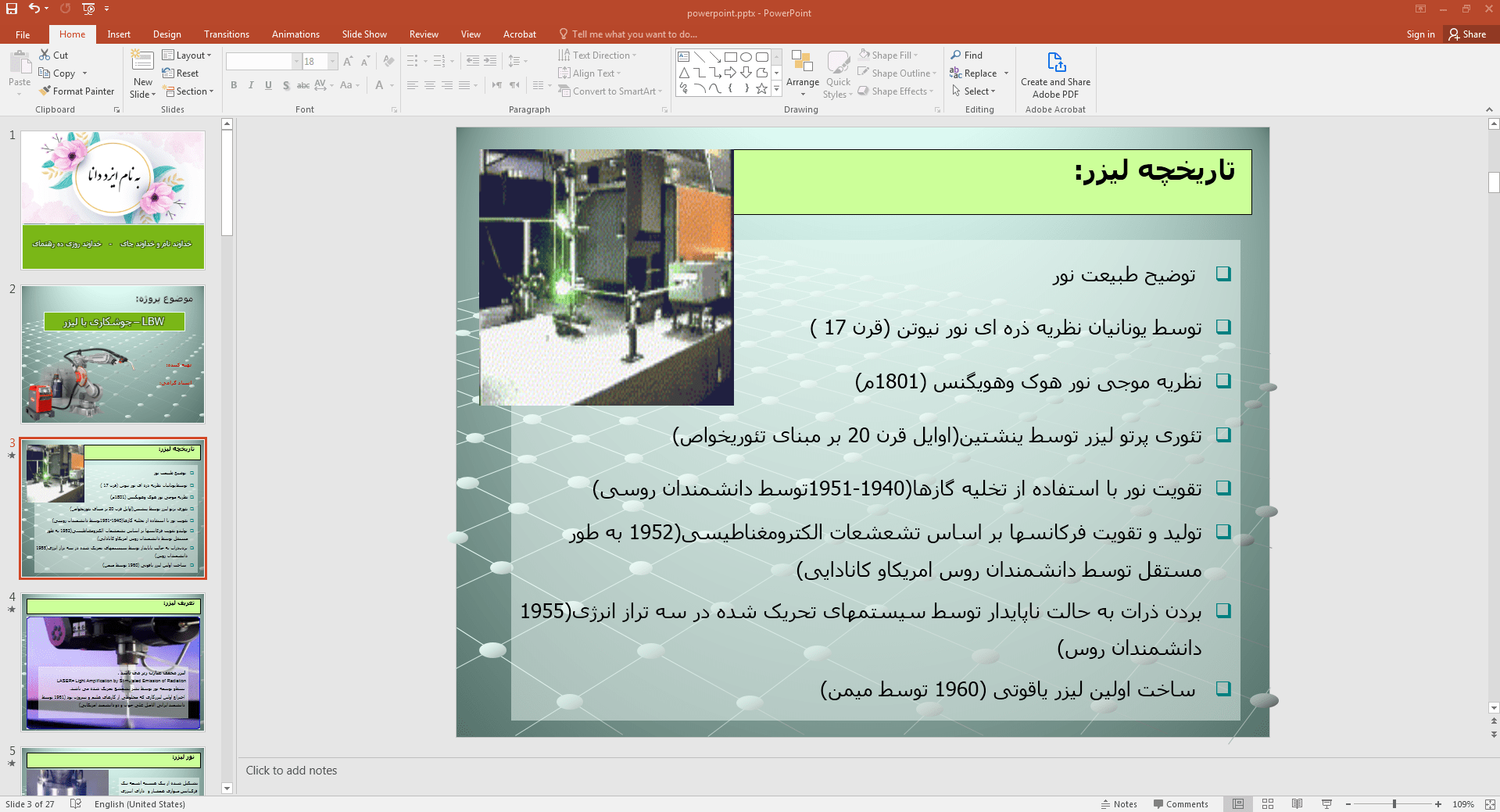The width and height of the screenshot is (1500, 812).
Task: Align text left in paragraph group
Action: tap(413, 85)
